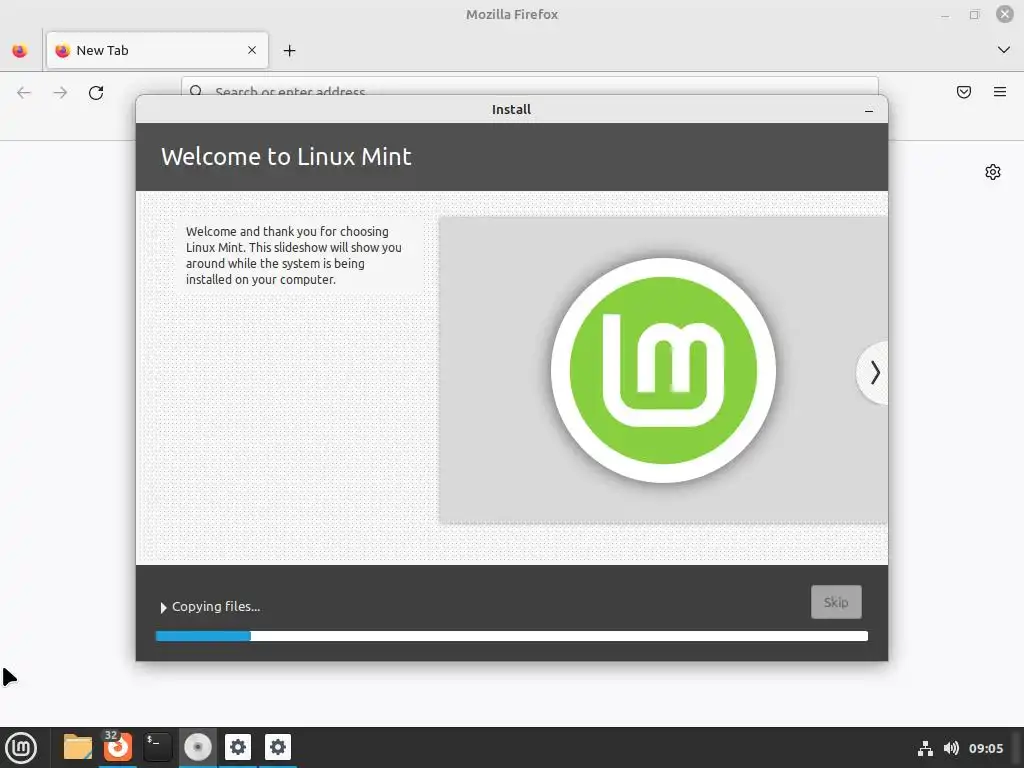Skip the current Copying files step
The image size is (1024, 768).
click(836, 601)
